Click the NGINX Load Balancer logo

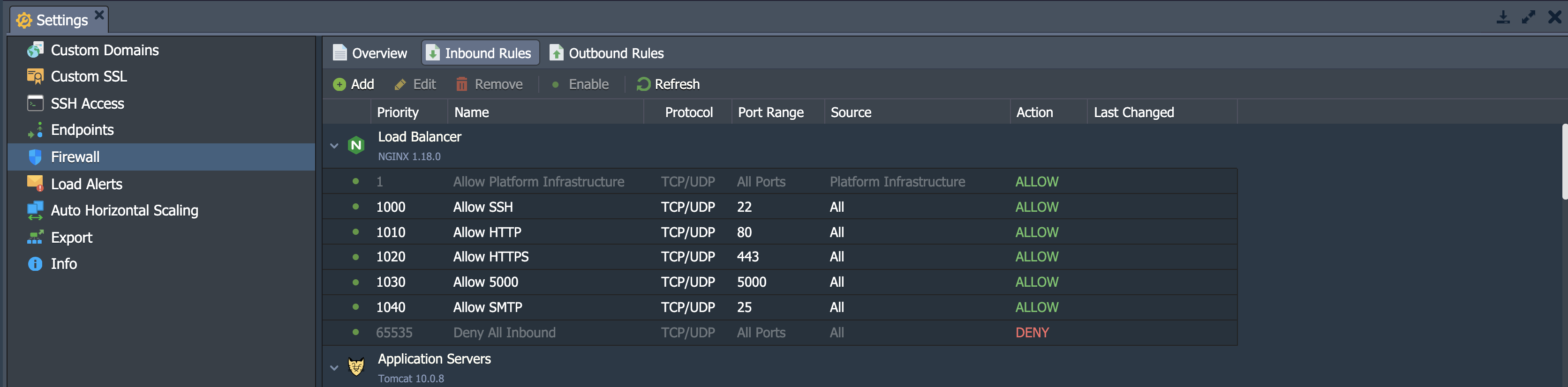coord(356,145)
